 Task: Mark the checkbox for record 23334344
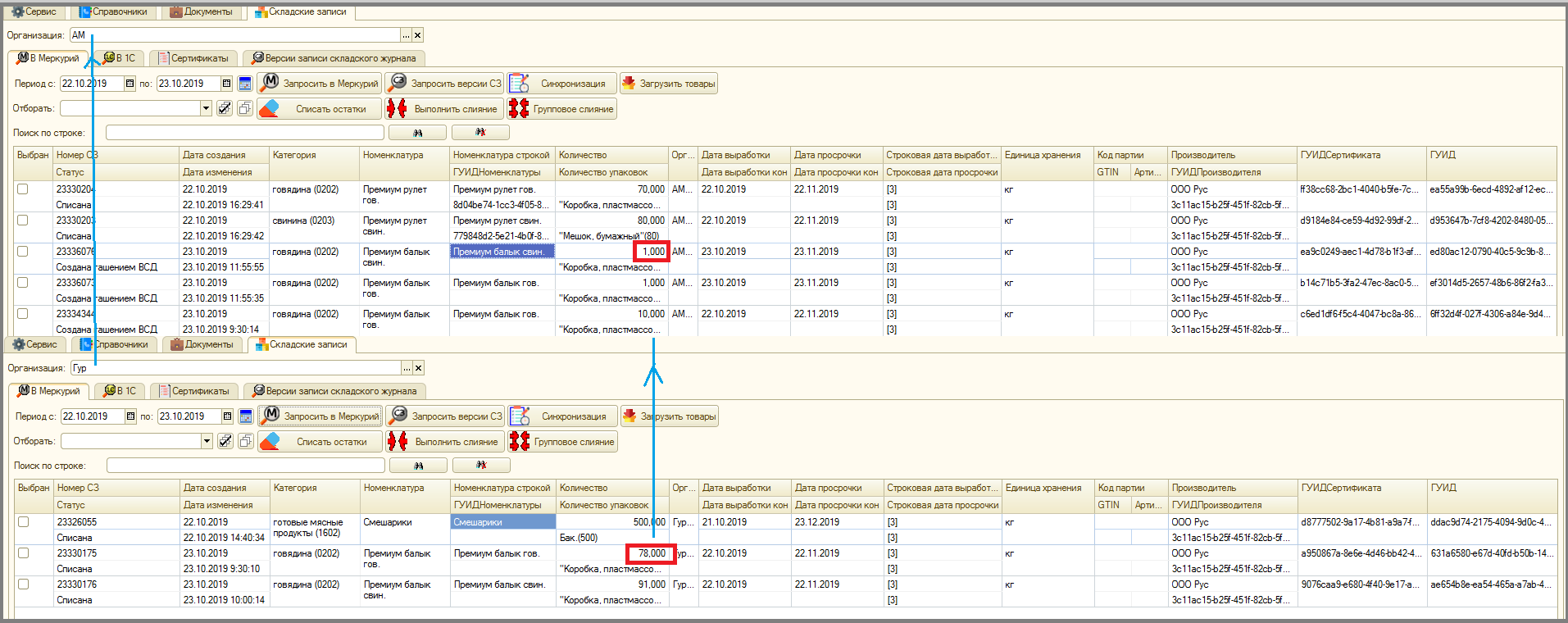(x=23, y=314)
